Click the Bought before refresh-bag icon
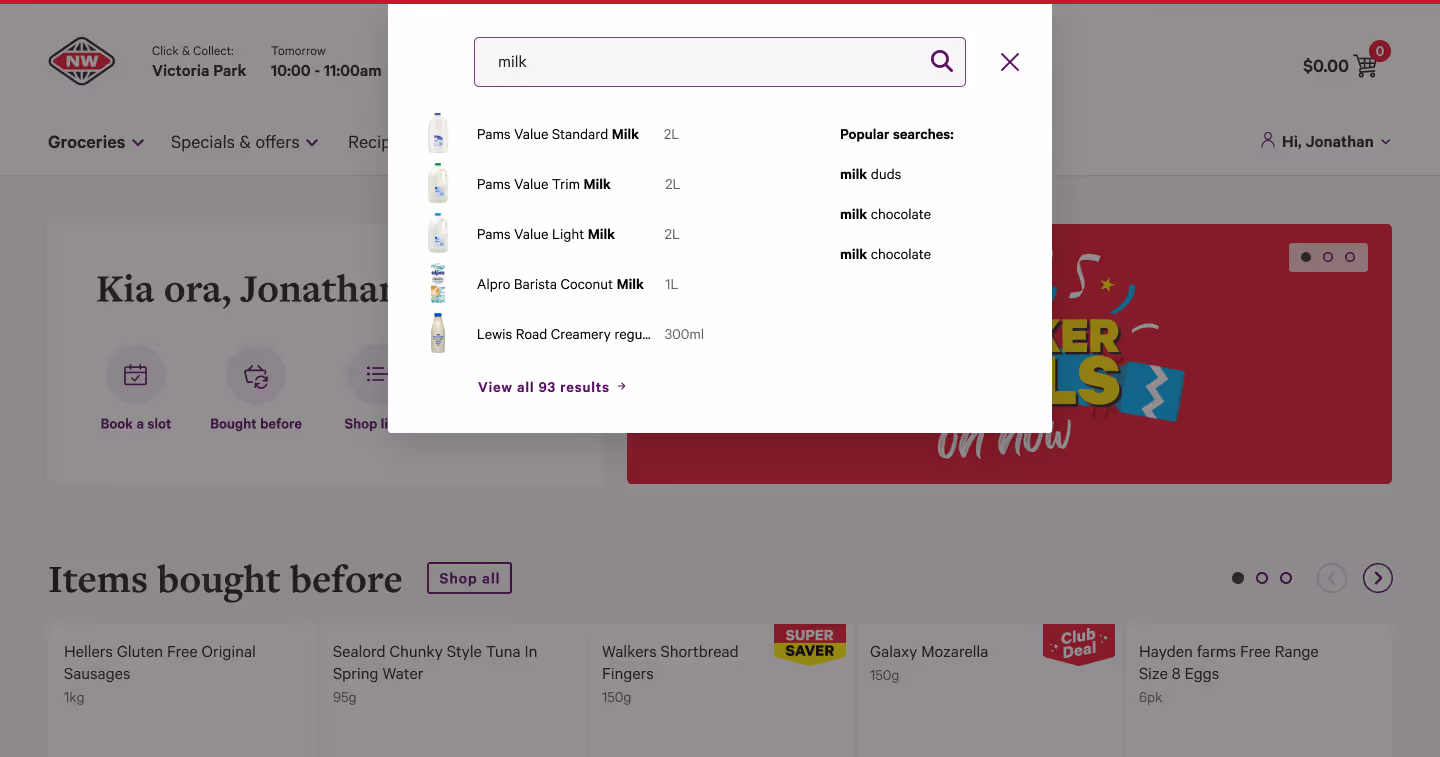Image resolution: width=1440 pixels, height=757 pixels. (256, 375)
